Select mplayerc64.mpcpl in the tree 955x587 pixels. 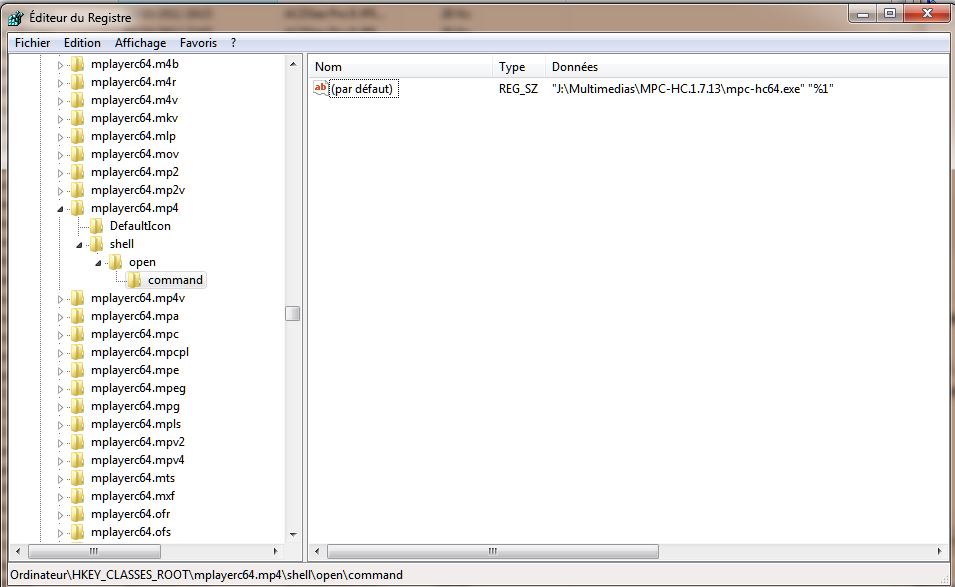(139, 353)
